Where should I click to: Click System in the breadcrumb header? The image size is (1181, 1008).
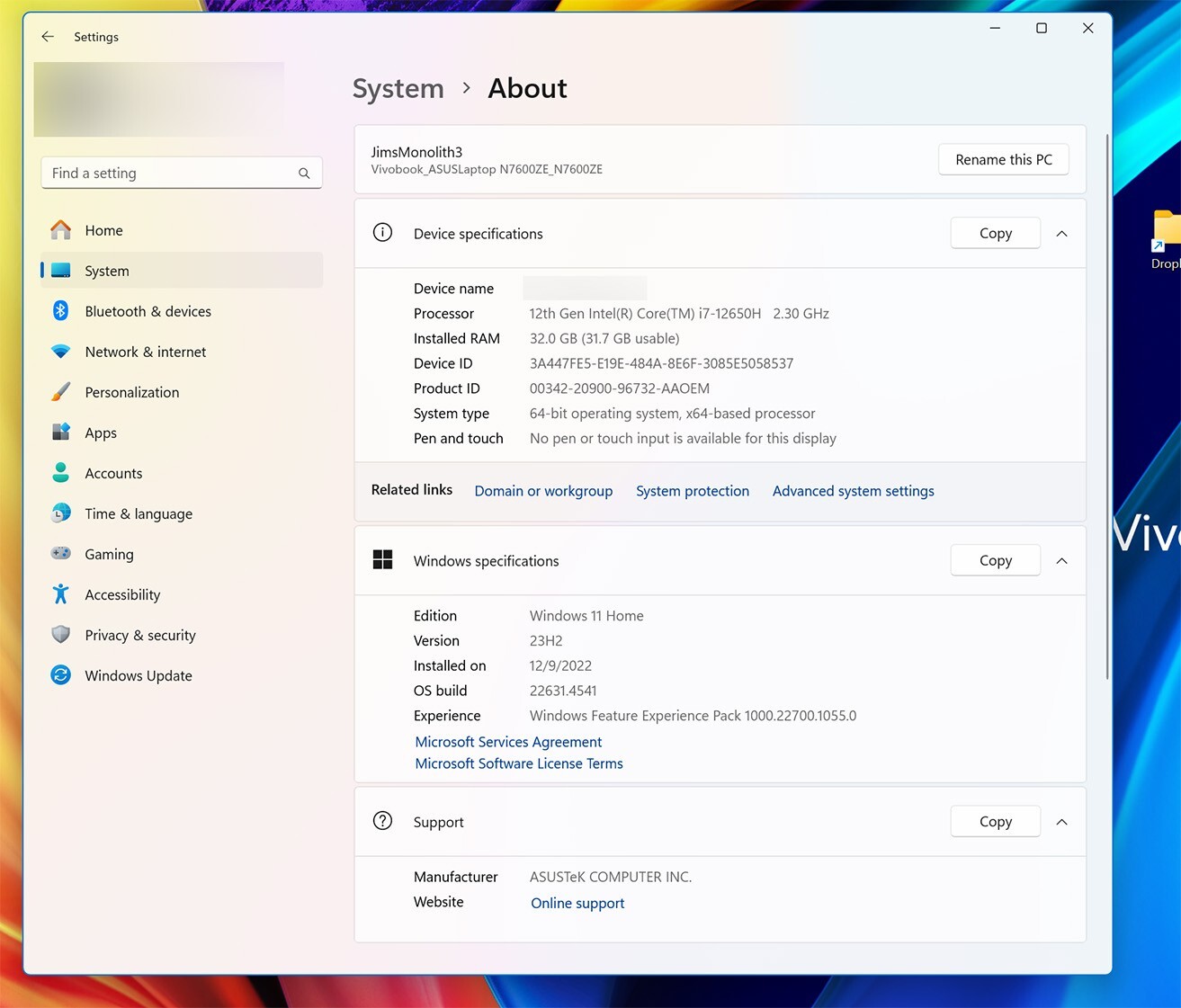(398, 88)
